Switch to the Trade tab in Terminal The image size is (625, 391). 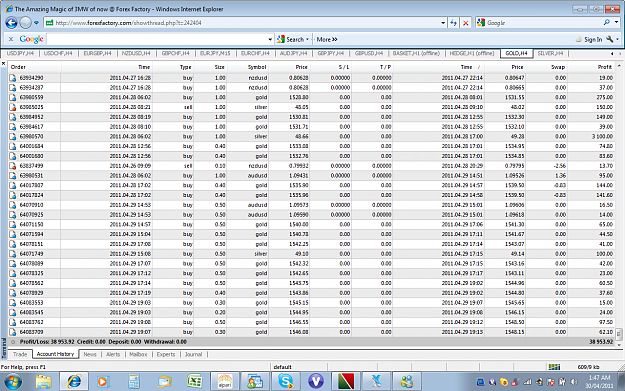click(20, 354)
